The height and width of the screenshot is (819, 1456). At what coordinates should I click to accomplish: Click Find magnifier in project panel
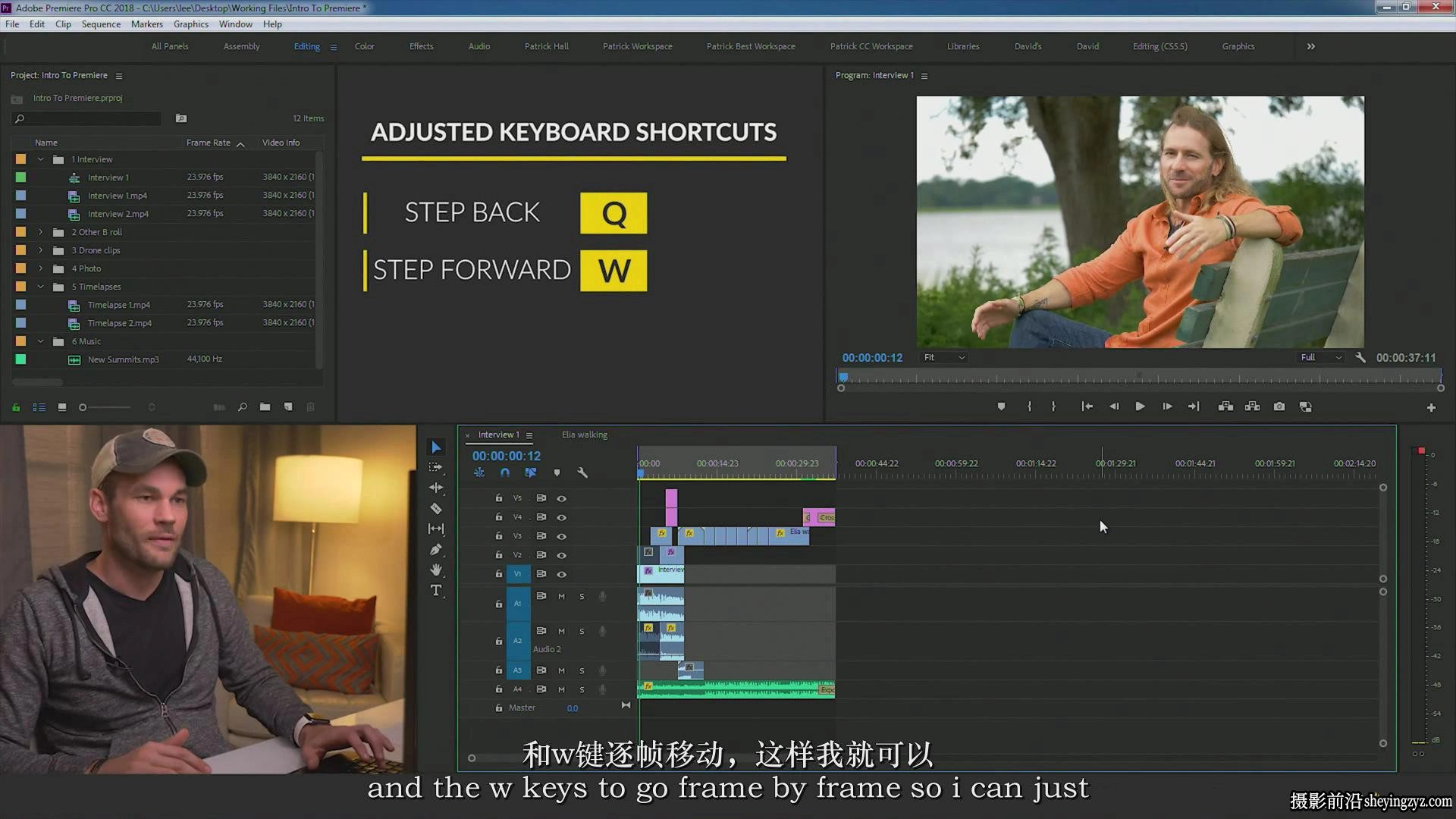pyautogui.click(x=243, y=407)
